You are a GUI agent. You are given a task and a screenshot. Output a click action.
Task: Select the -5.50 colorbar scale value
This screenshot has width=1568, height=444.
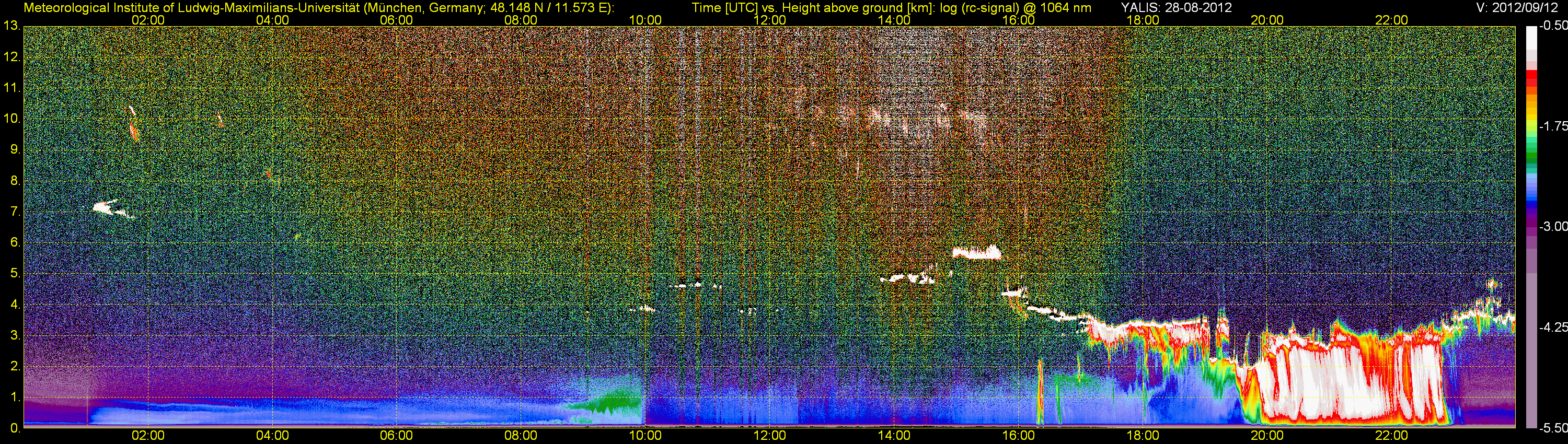1553,428
